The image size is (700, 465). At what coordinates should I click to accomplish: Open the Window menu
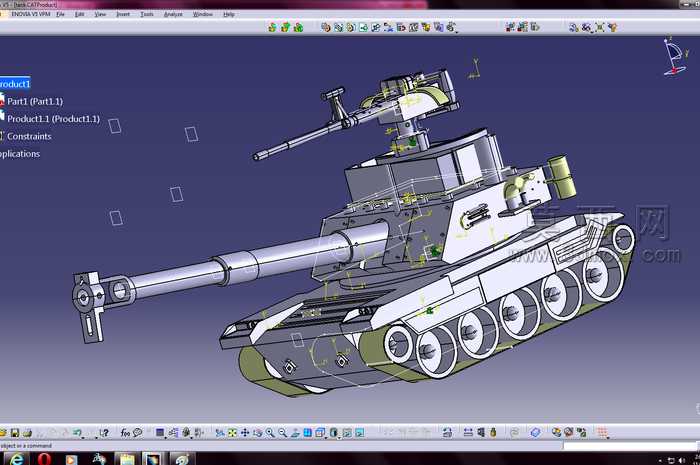[x=203, y=14]
